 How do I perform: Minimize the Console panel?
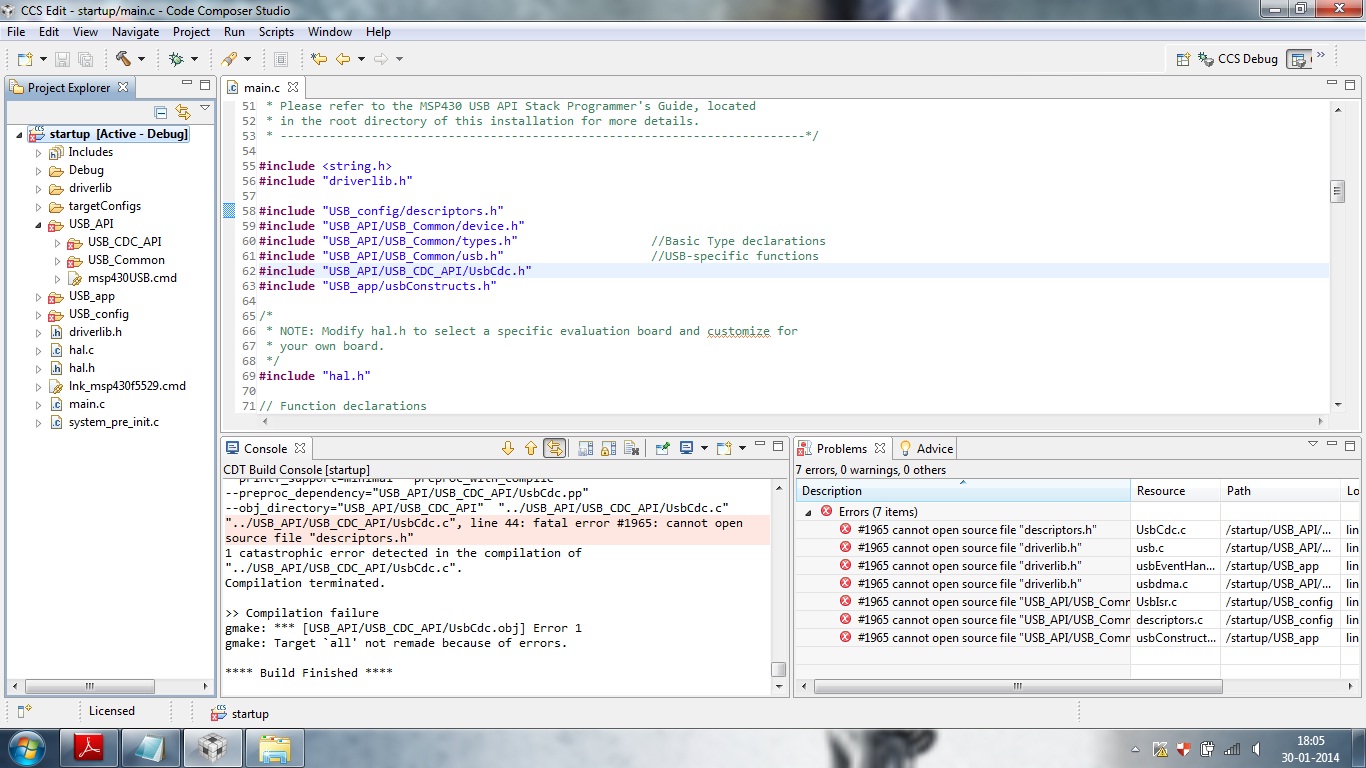tap(759, 445)
